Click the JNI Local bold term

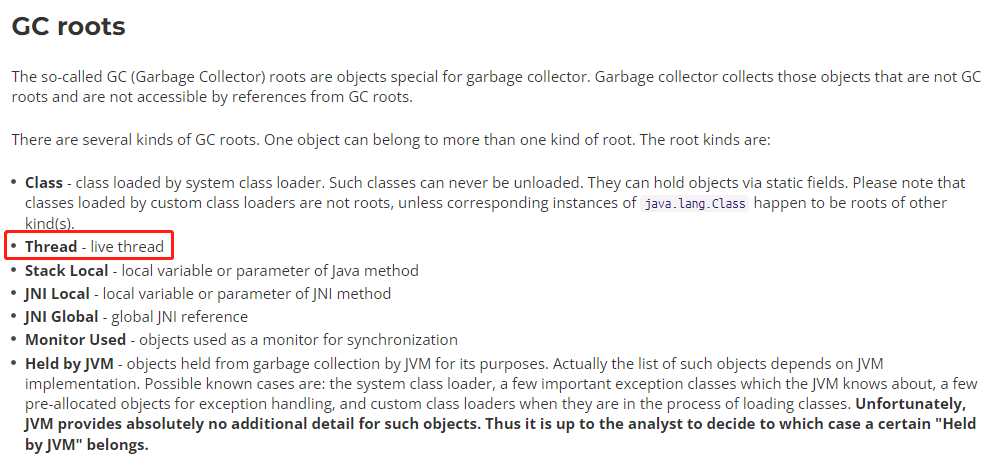coord(57,294)
